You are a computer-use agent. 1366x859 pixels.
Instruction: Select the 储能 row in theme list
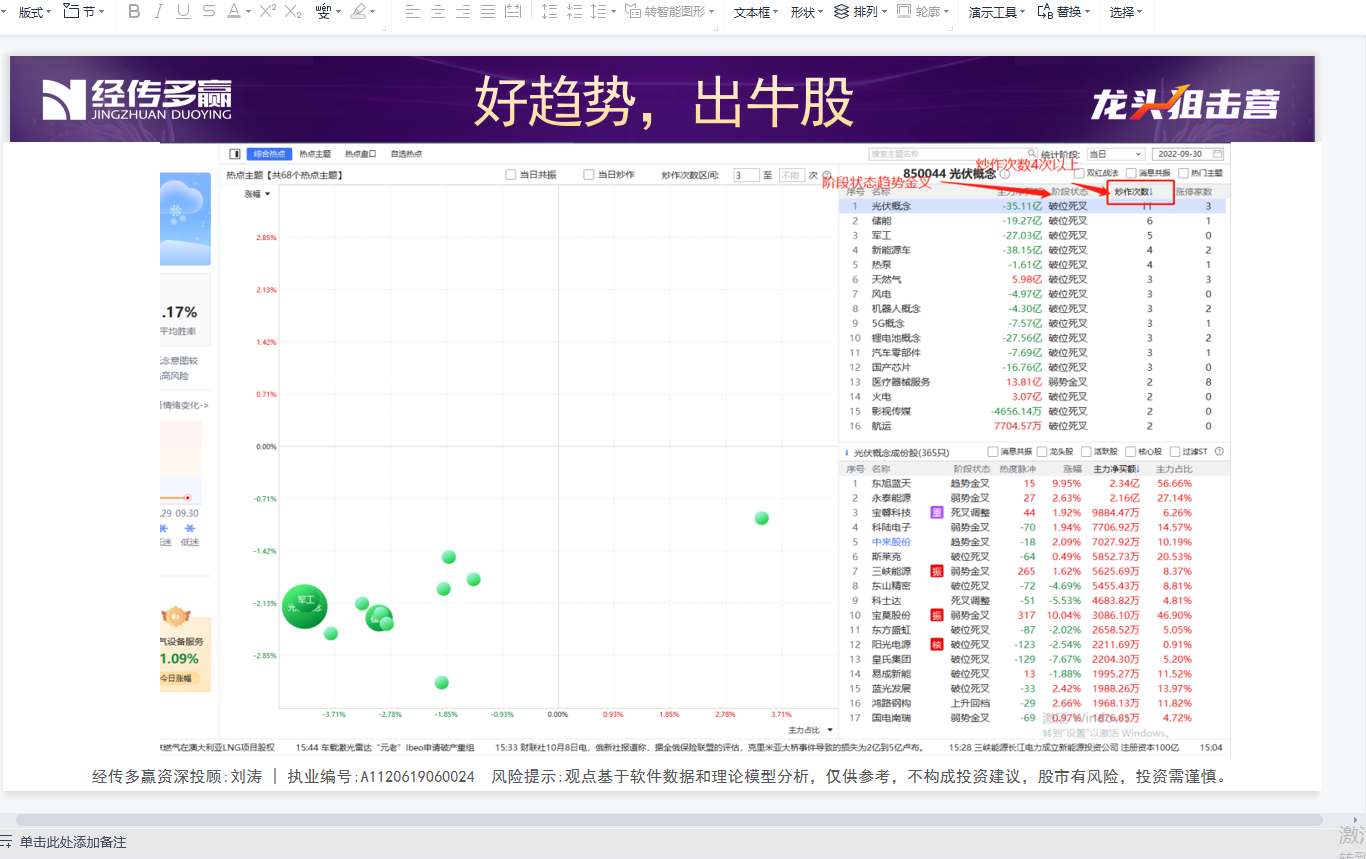tap(1032, 221)
